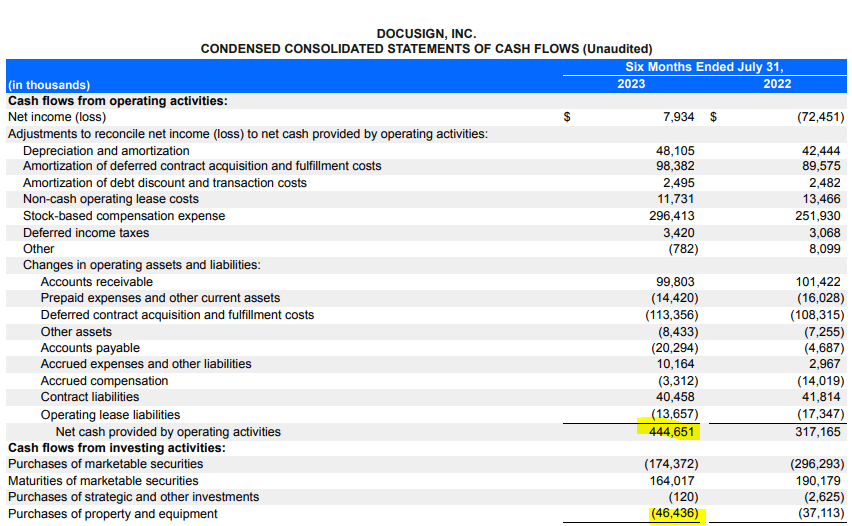
Task: Click the stock-based compensation value 296,413
Action: click(672, 216)
